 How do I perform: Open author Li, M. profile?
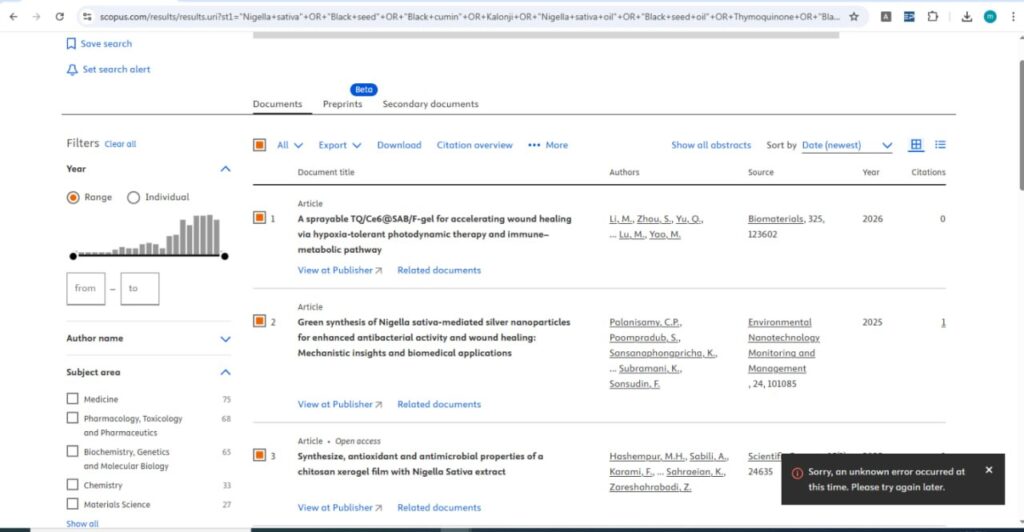pyautogui.click(x=620, y=219)
